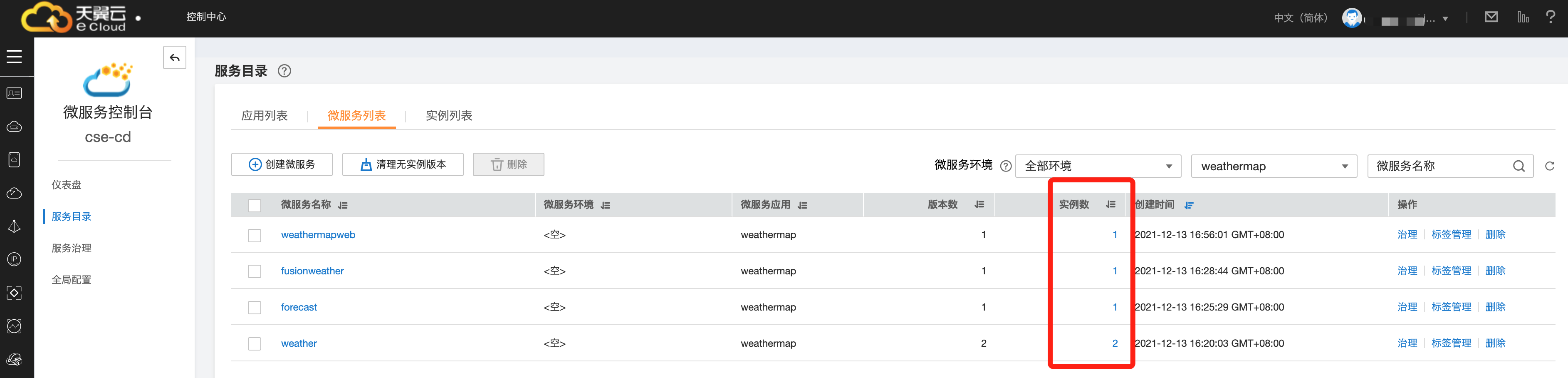Screen dimensions: 1568x378
Task: Switch to the 实例列表 tab
Action: pos(449,116)
